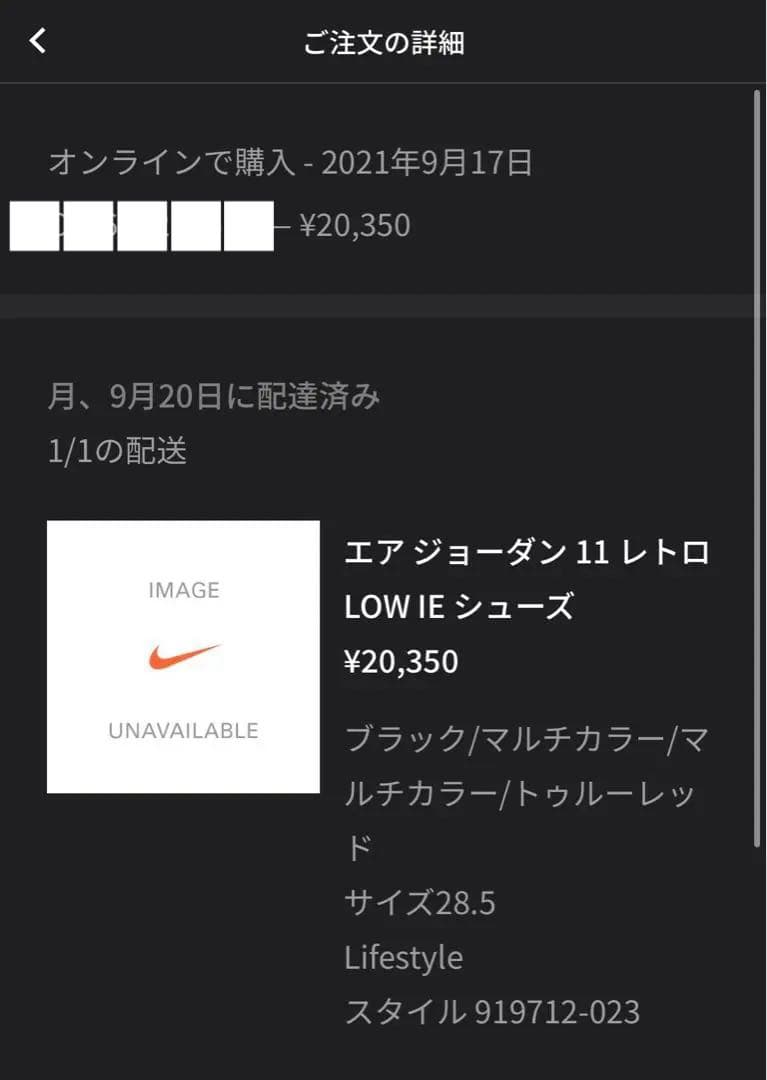Open the エア ジョーダン 11 レトロ product name

click(x=526, y=552)
